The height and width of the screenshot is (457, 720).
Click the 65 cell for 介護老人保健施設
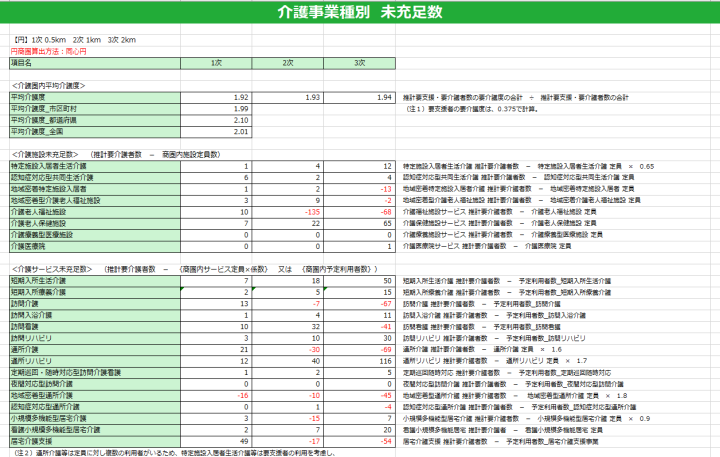click(360, 224)
